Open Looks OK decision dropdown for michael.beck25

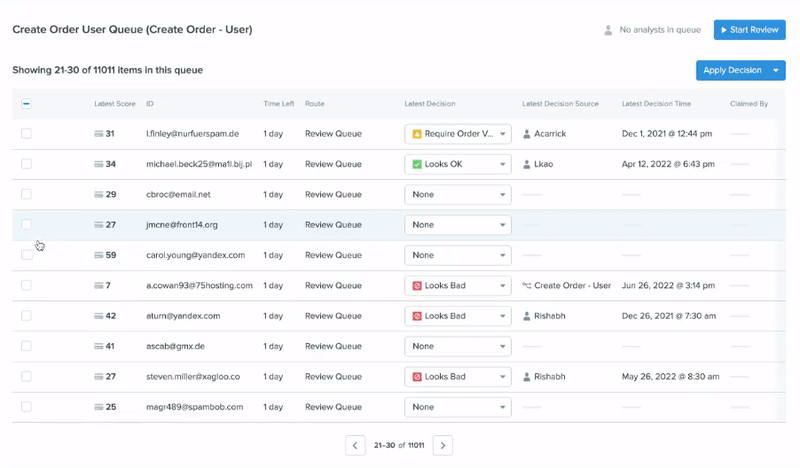coord(458,164)
